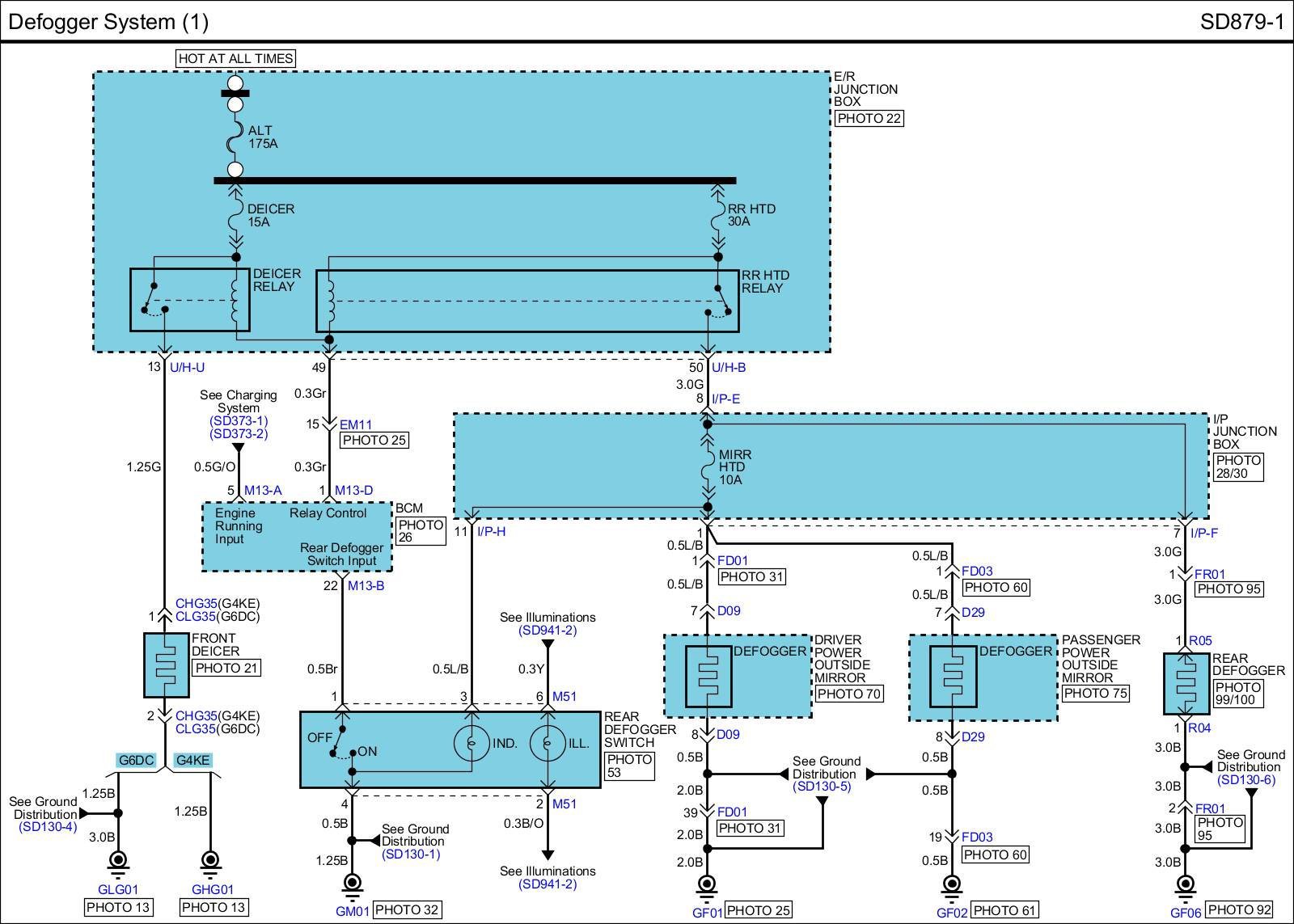The width and height of the screenshot is (1294, 924).
Task: Open the SD130-4 ground distribution link
Action: 48,827
